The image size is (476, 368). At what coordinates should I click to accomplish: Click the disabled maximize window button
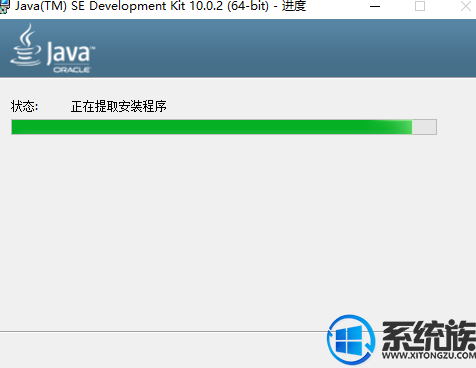coord(420,6)
